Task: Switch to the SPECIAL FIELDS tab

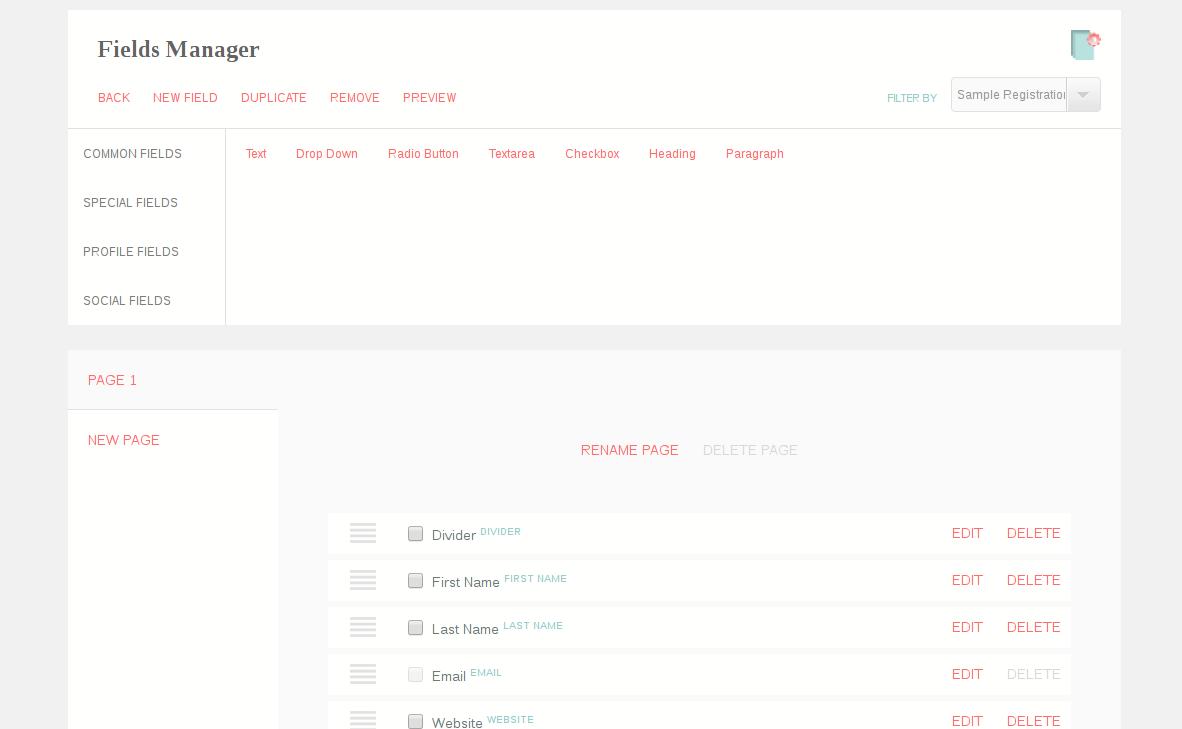Action: [130, 203]
